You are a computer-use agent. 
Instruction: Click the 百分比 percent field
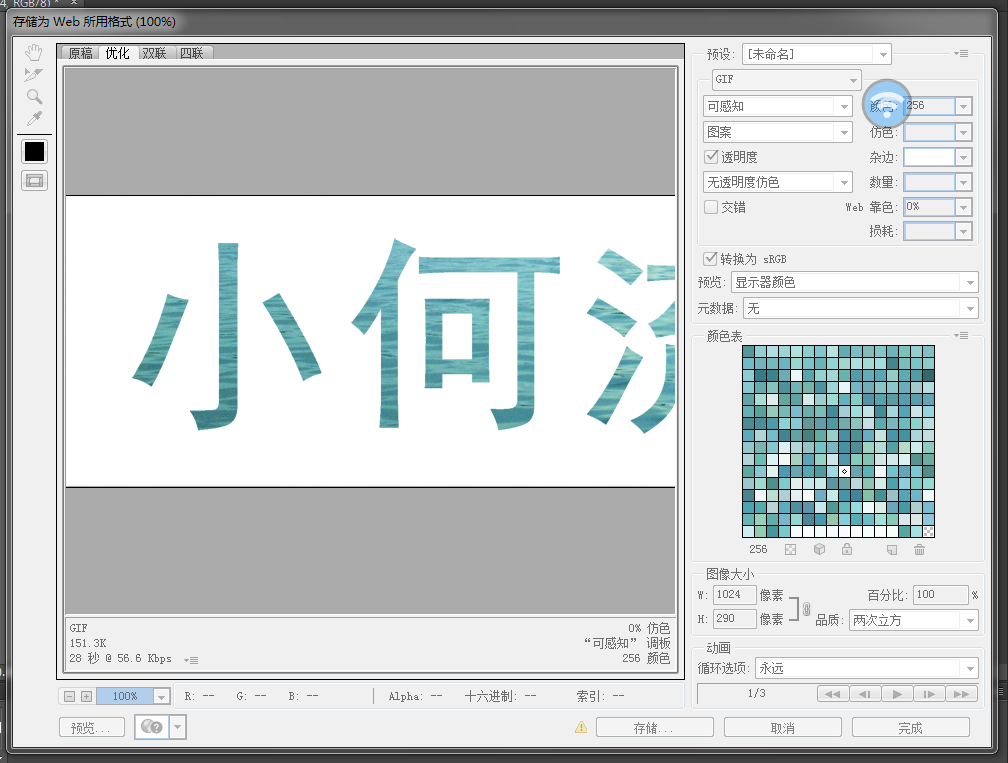pos(940,595)
